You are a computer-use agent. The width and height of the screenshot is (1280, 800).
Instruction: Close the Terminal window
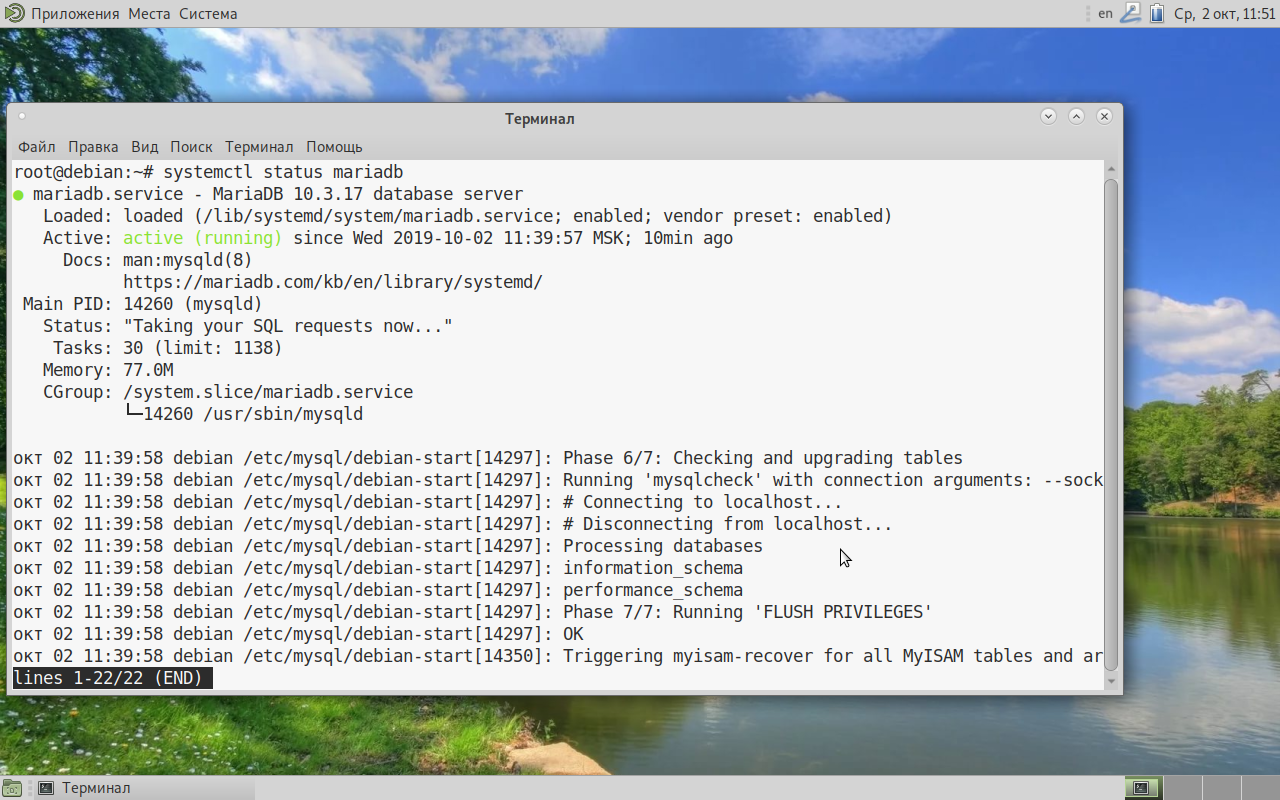tap(1104, 116)
